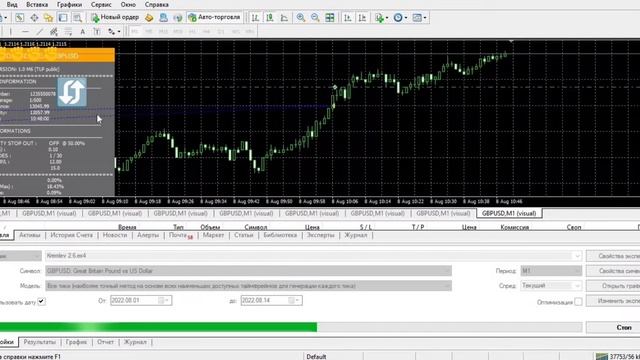Open the tester График tab
This screenshot has height=360, width=640.
click(76, 342)
